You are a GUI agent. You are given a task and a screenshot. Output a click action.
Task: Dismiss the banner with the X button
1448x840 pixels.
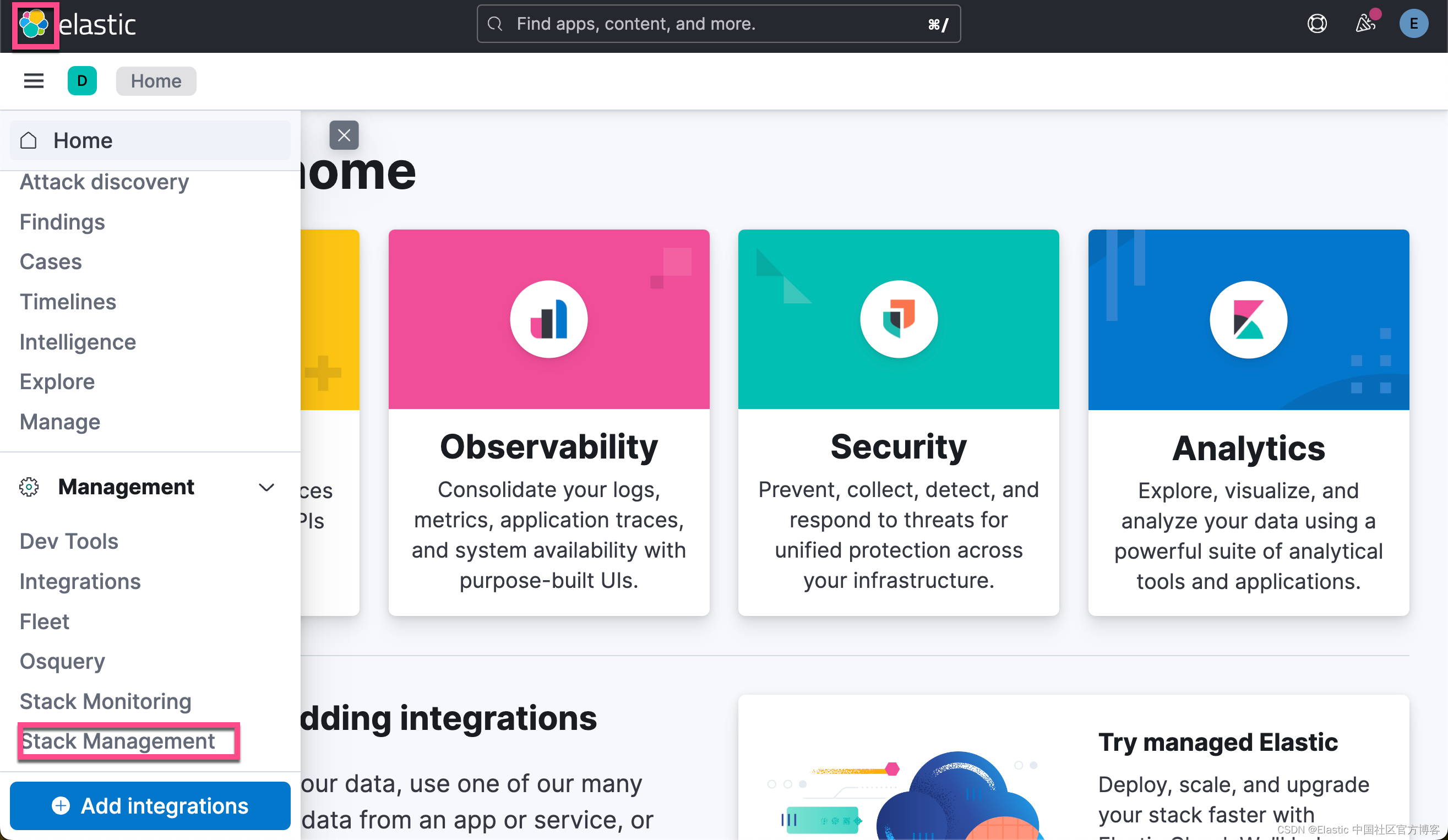coord(344,135)
